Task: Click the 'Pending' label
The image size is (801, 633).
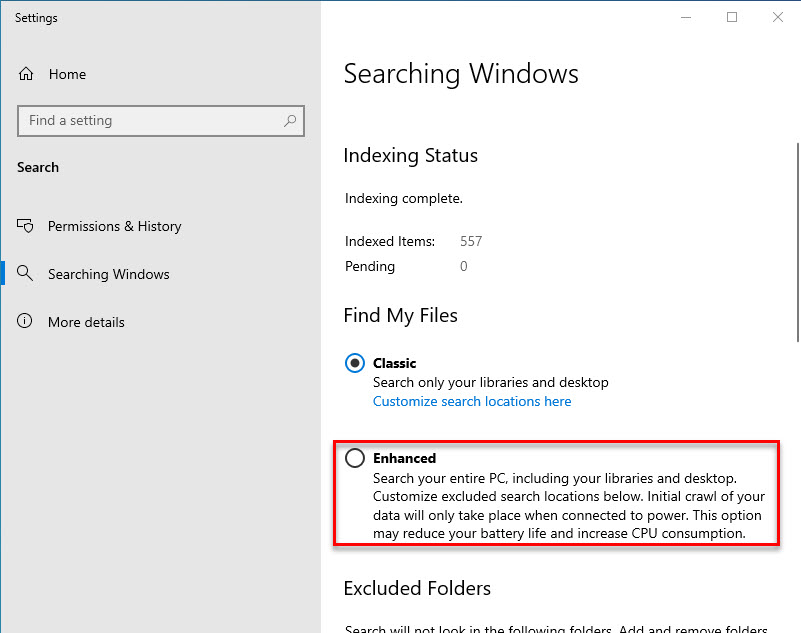Action: (x=370, y=267)
